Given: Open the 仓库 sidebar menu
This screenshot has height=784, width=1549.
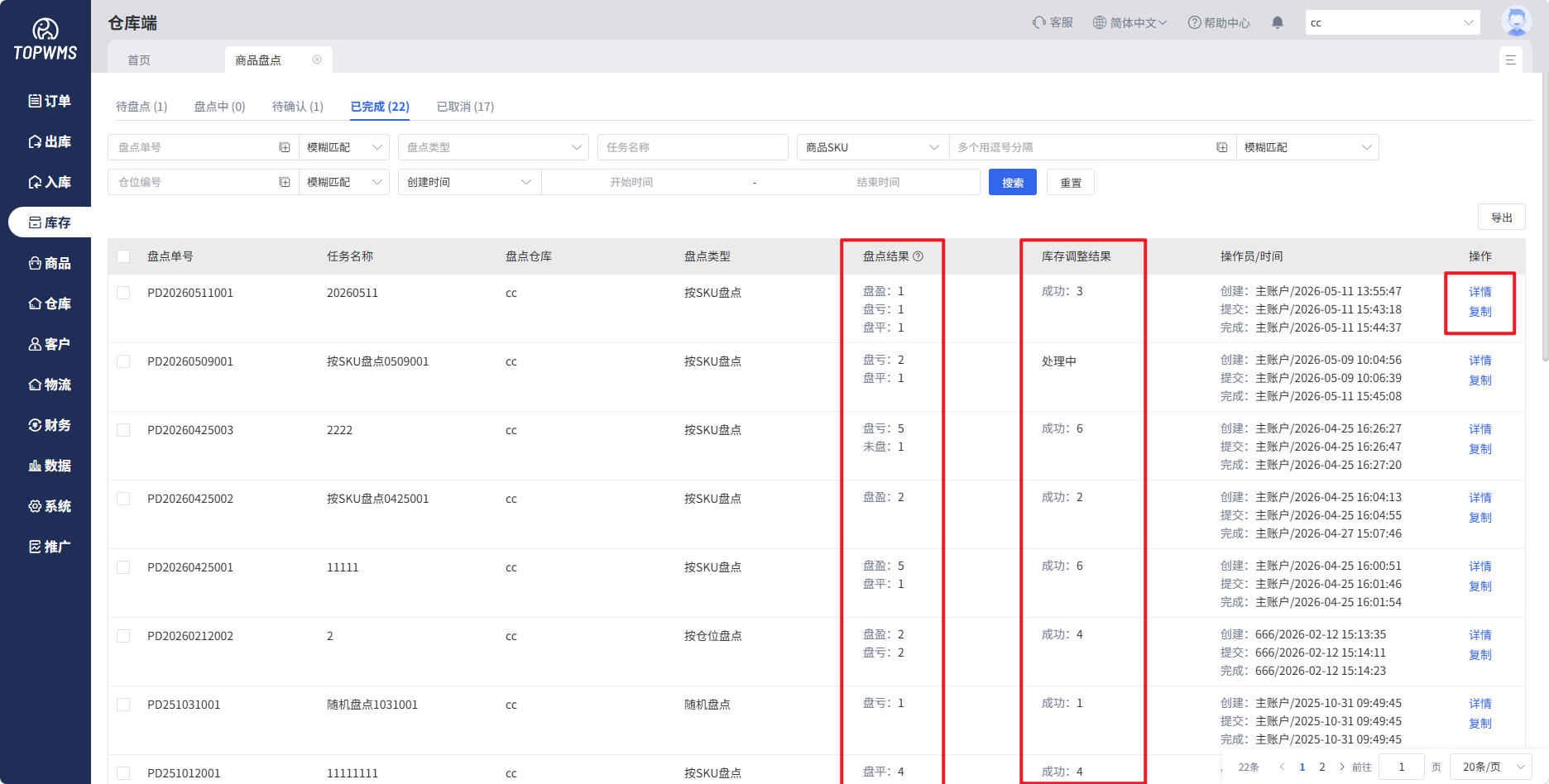Looking at the screenshot, I should 50,304.
